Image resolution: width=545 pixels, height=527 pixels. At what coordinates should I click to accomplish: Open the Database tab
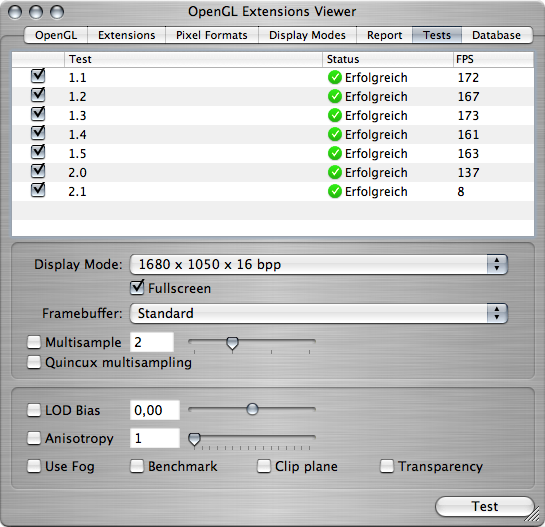point(497,35)
